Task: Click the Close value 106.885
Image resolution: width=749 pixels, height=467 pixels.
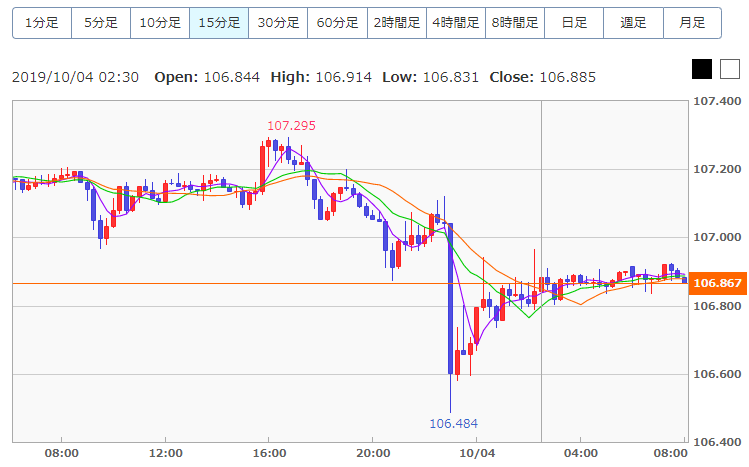Action: (x=567, y=77)
